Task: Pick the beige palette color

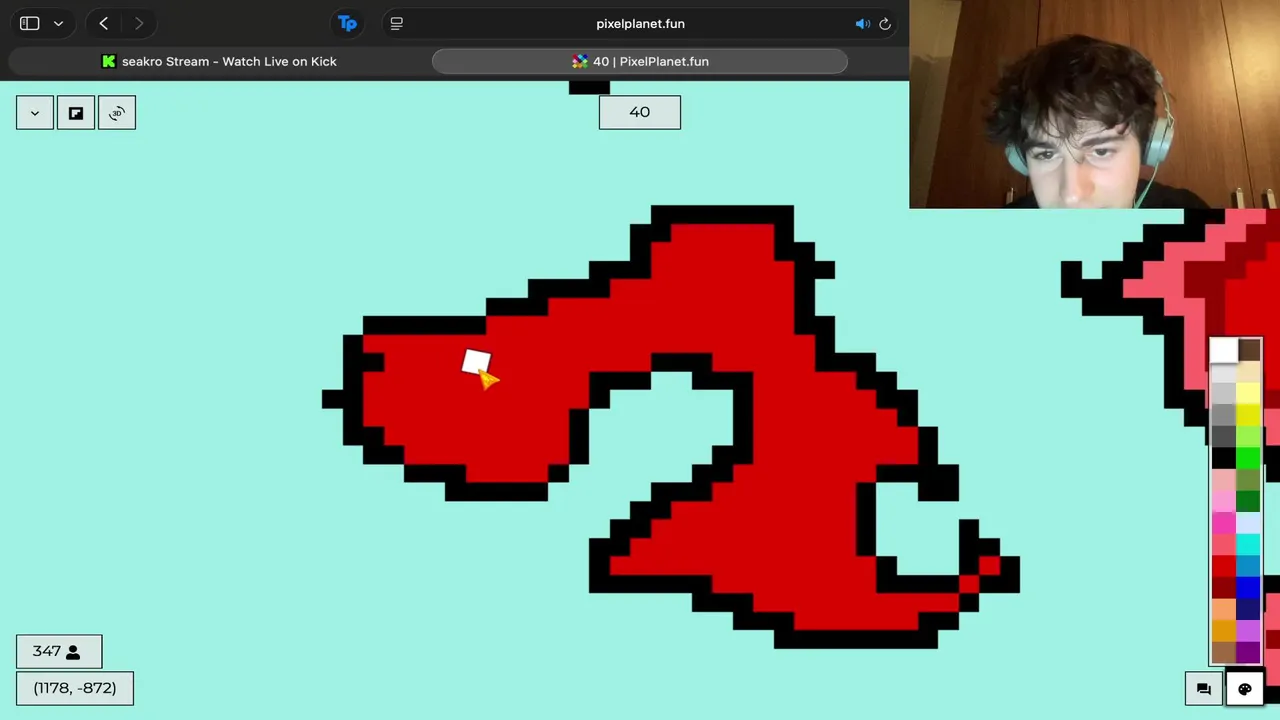Action: (1249, 372)
